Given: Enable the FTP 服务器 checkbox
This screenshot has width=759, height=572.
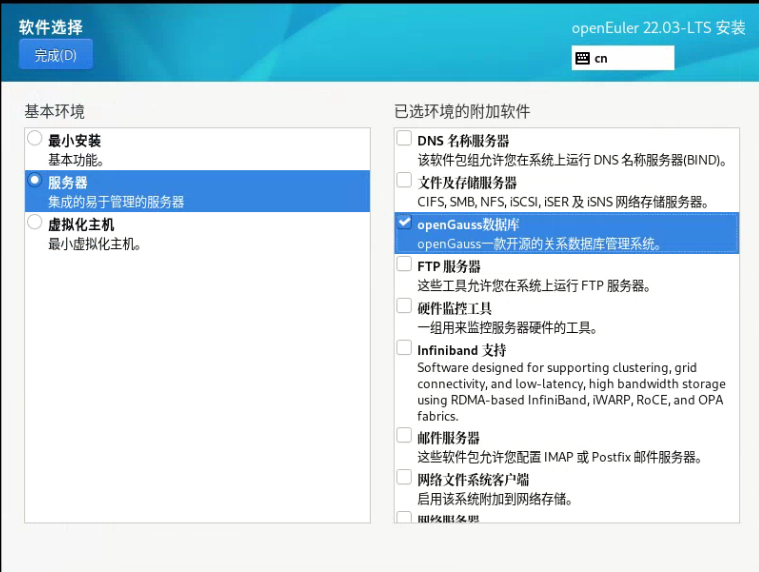Looking at the screenshot, I should [404, 264].
